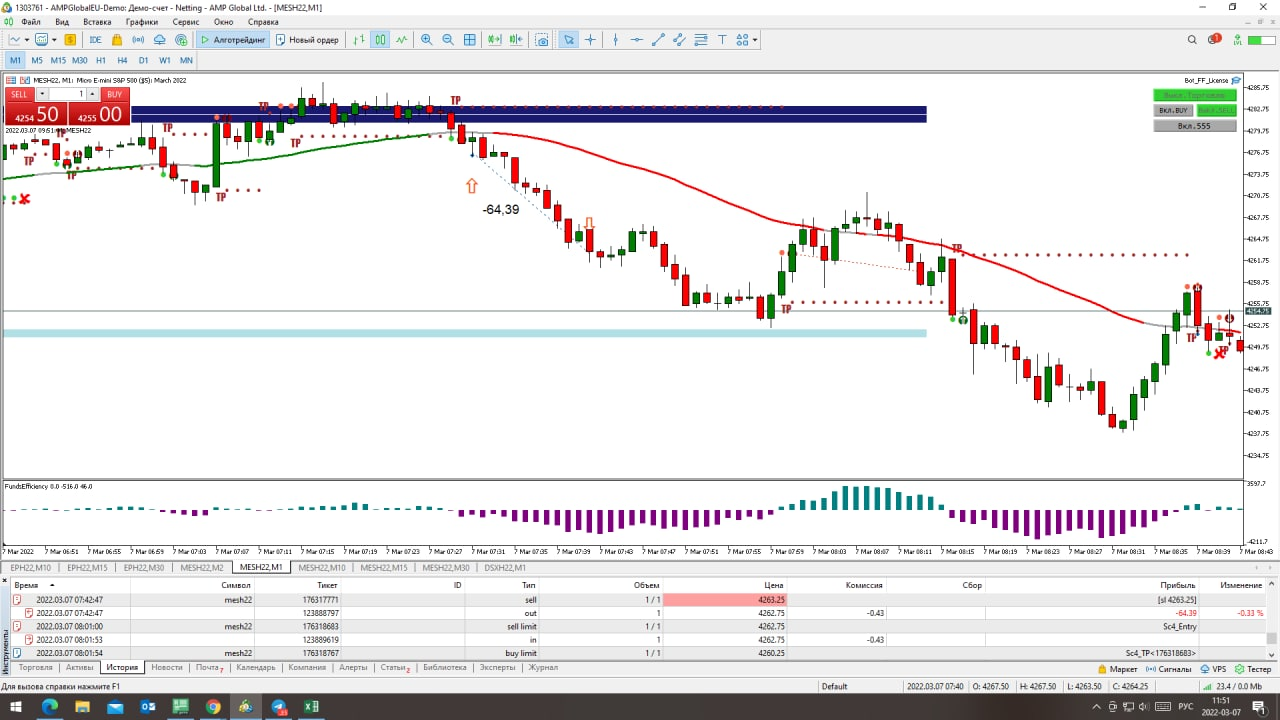Switch timeframe to W1
1280x720 pixels.
coord(165,60)
